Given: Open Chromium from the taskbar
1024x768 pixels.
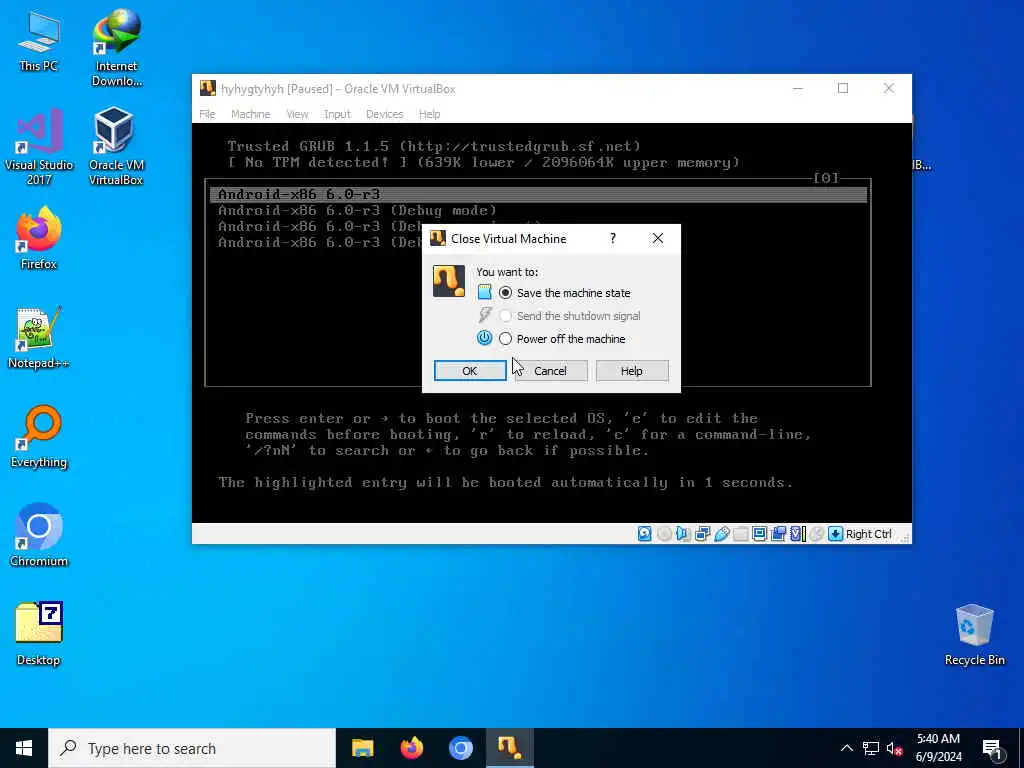Looking at the screenshot, I should [460, 748].
